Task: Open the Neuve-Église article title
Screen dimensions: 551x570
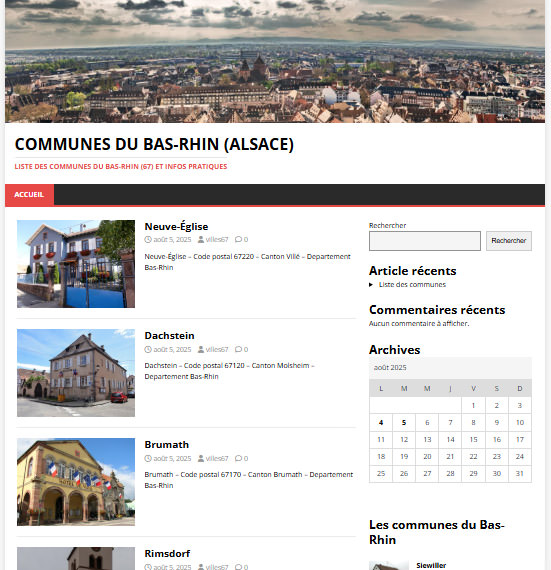Action: (176, 226)
